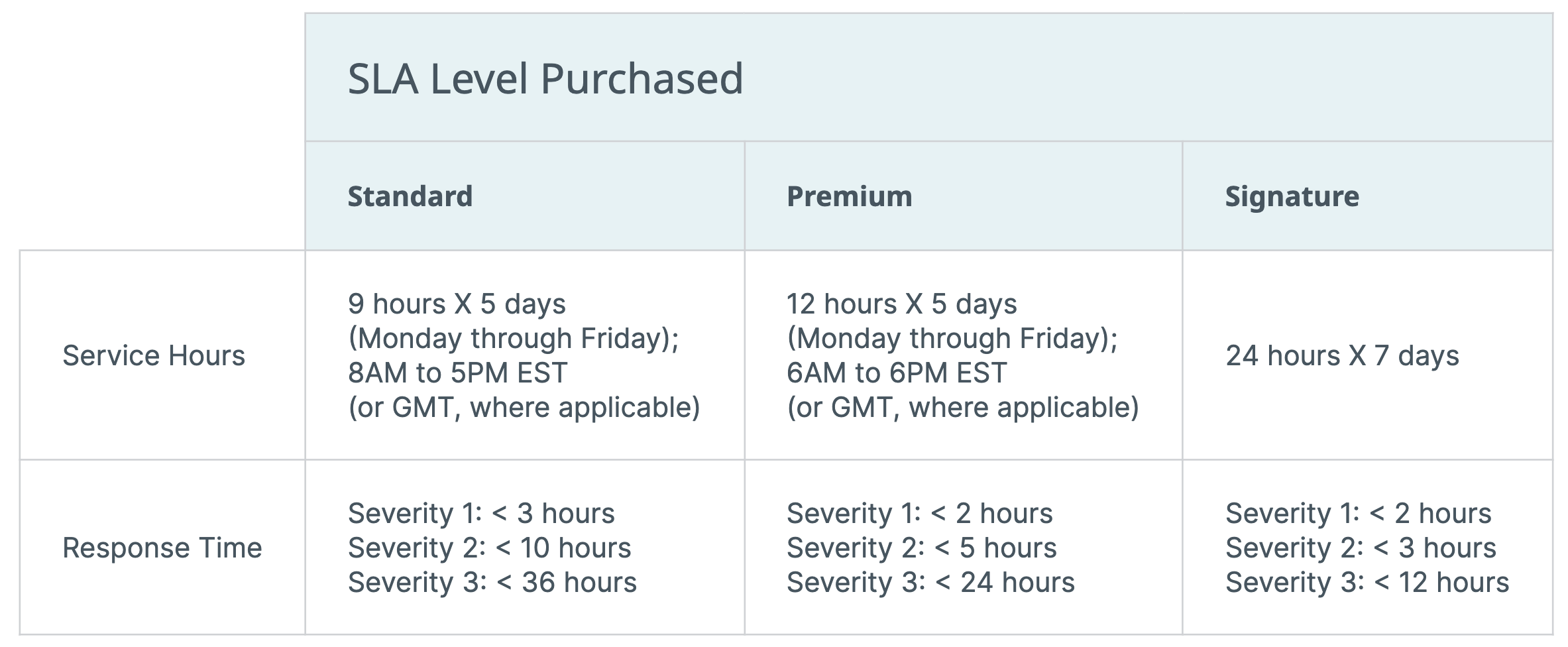Image resolution: width=1568 pixels, height=647 pixels.
Task: Click the 6AM to 6PM EST line
Action: (897, 373)
